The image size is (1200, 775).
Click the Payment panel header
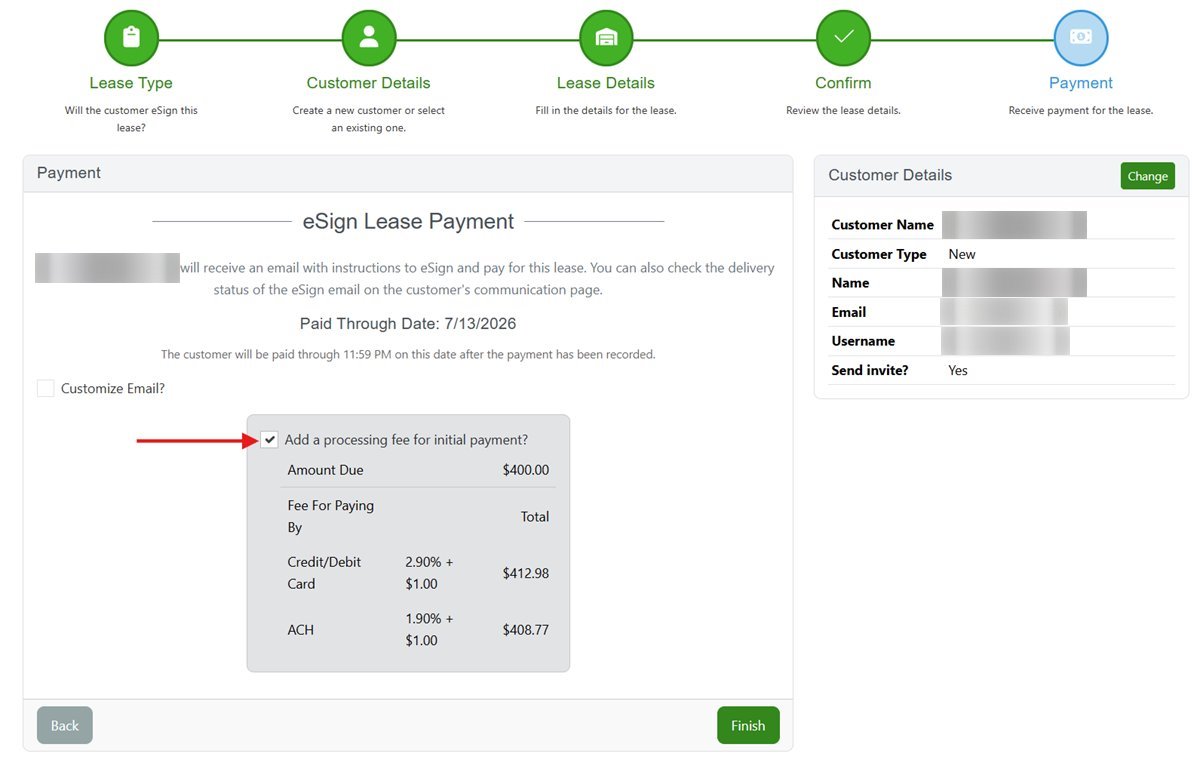click(x=408, y=173)
